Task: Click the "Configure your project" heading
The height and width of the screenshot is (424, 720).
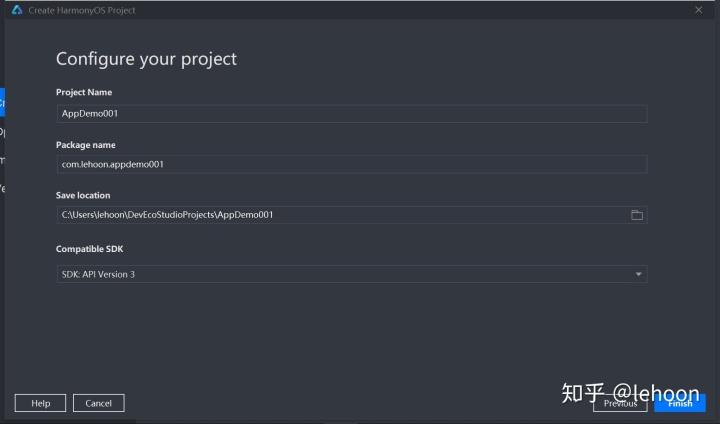Action: [146, 59]
